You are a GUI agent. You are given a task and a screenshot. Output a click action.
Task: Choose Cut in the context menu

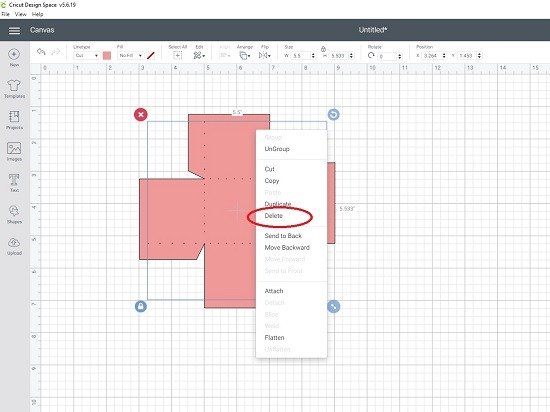click(x=269, y=169)
